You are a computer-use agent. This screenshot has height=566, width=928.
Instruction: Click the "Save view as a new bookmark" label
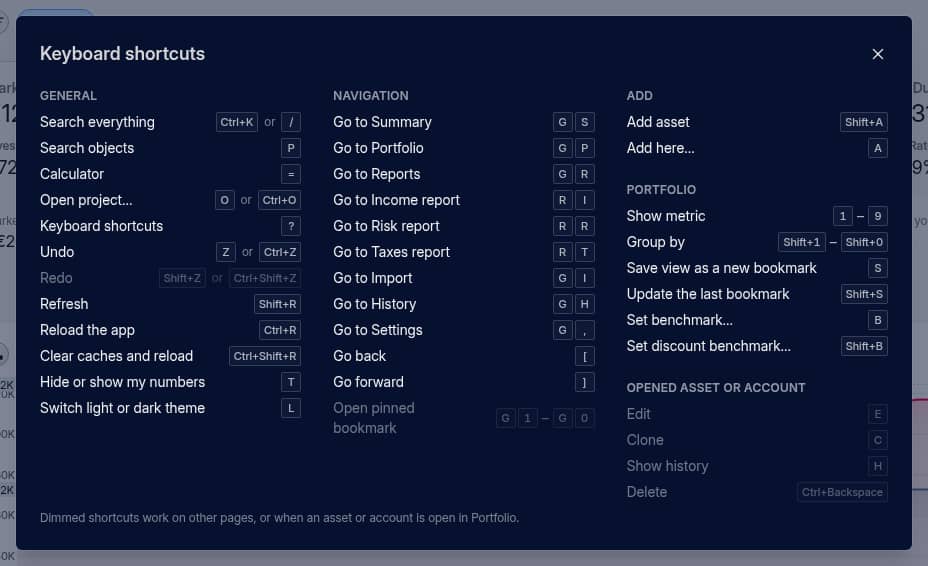(x=721, y=268)
